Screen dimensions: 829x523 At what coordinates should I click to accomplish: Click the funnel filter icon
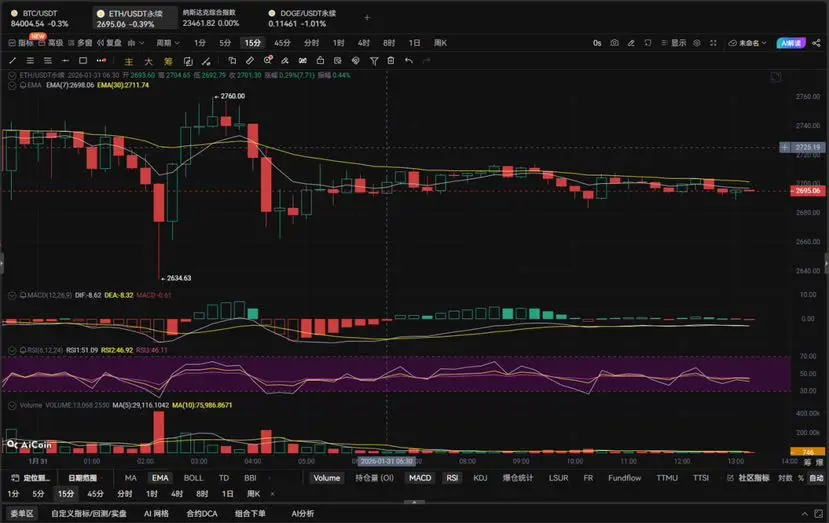tap(374, 61)
